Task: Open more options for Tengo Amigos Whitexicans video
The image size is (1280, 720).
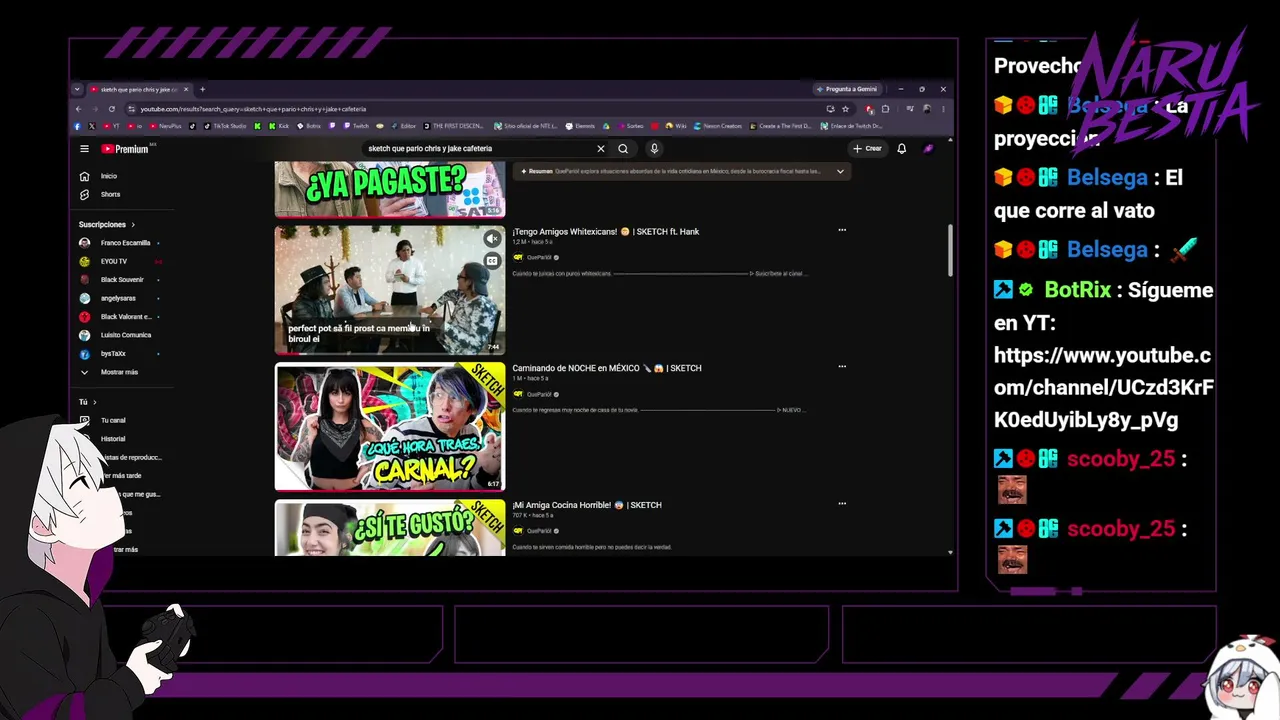Action: coord(842,230)
